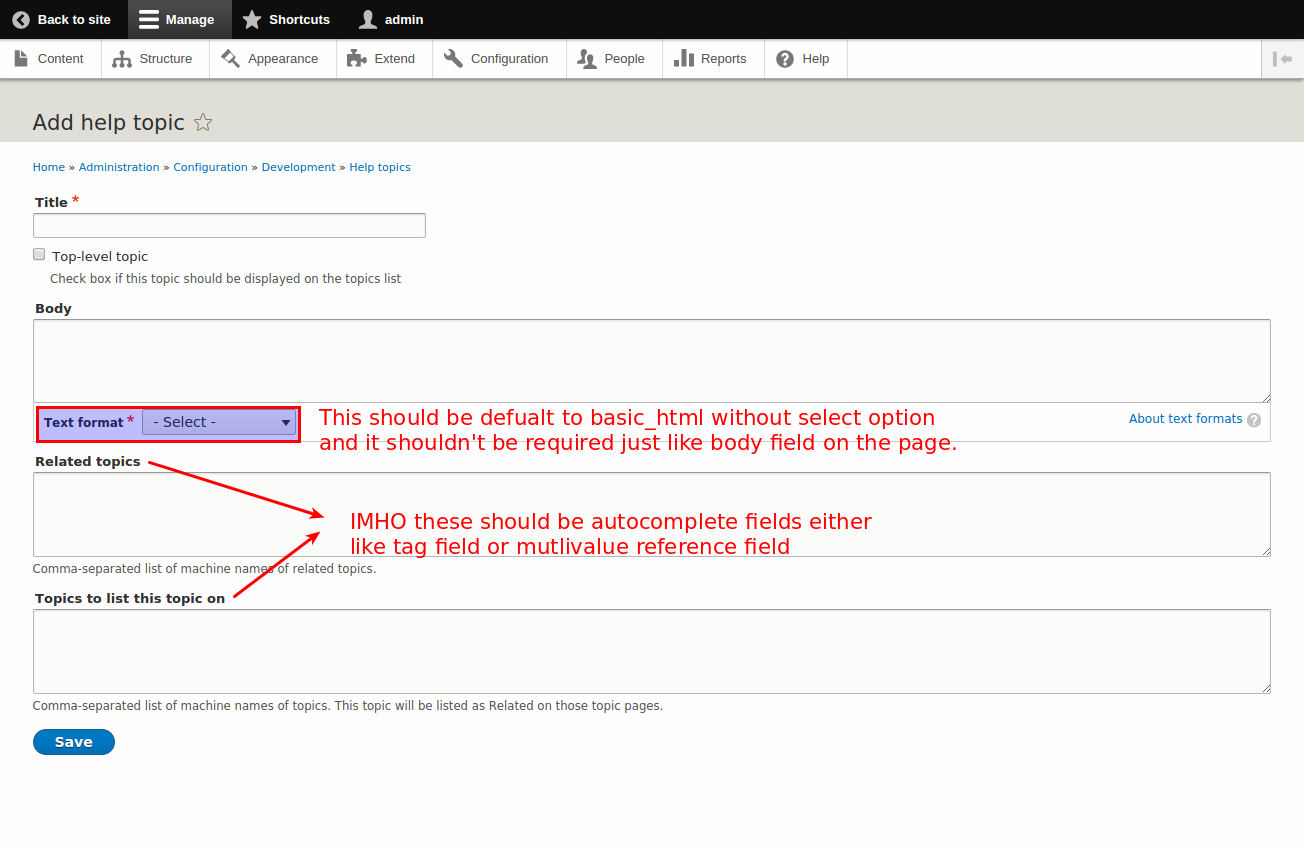This screenshot has height=849, width=1304.
Task: Enable the Top-level topic checkbox
Action: pyautogui.click(x=38, y=254)
